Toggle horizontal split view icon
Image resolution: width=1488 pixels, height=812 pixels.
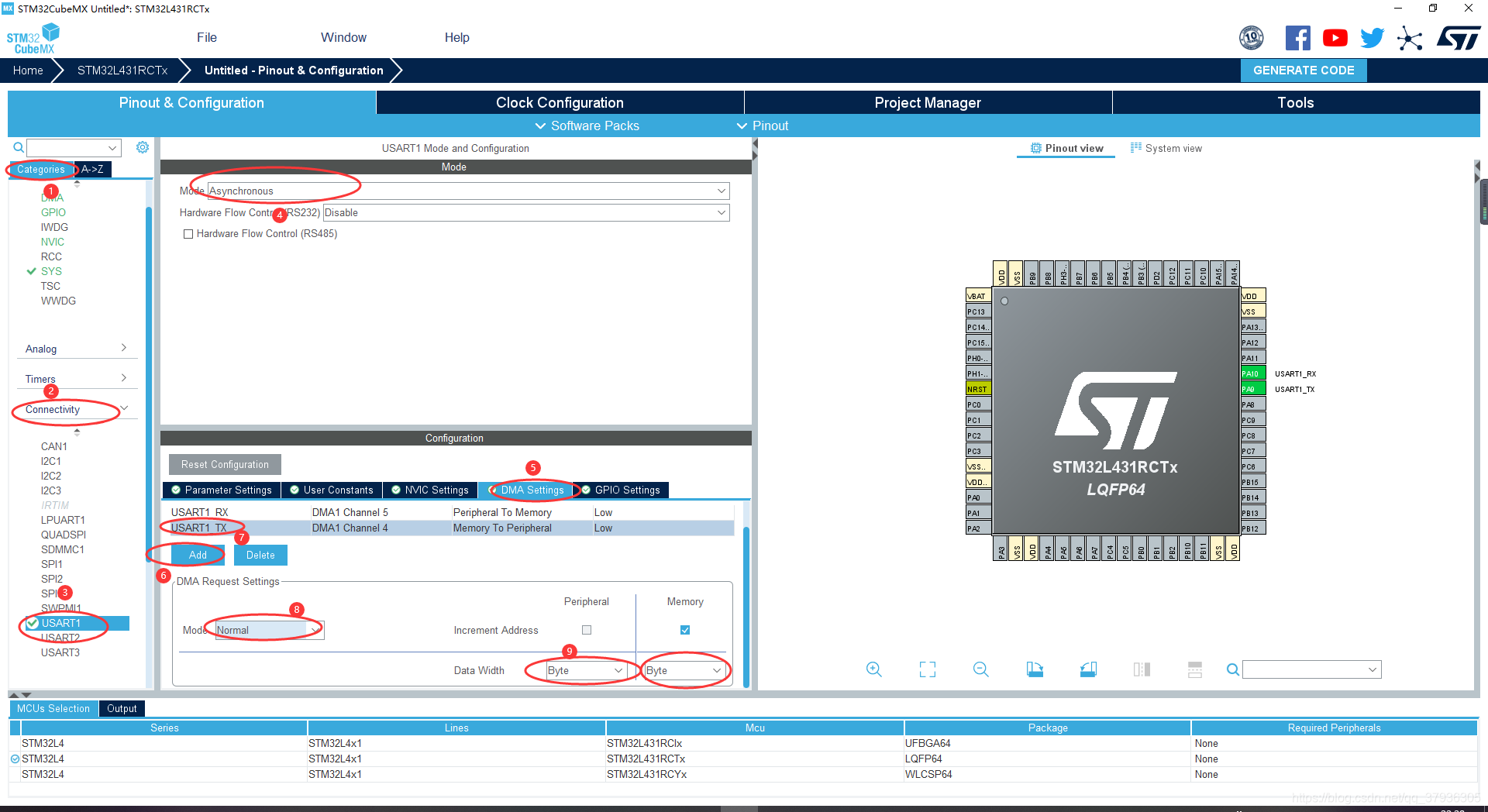[x=1195, y=669]
